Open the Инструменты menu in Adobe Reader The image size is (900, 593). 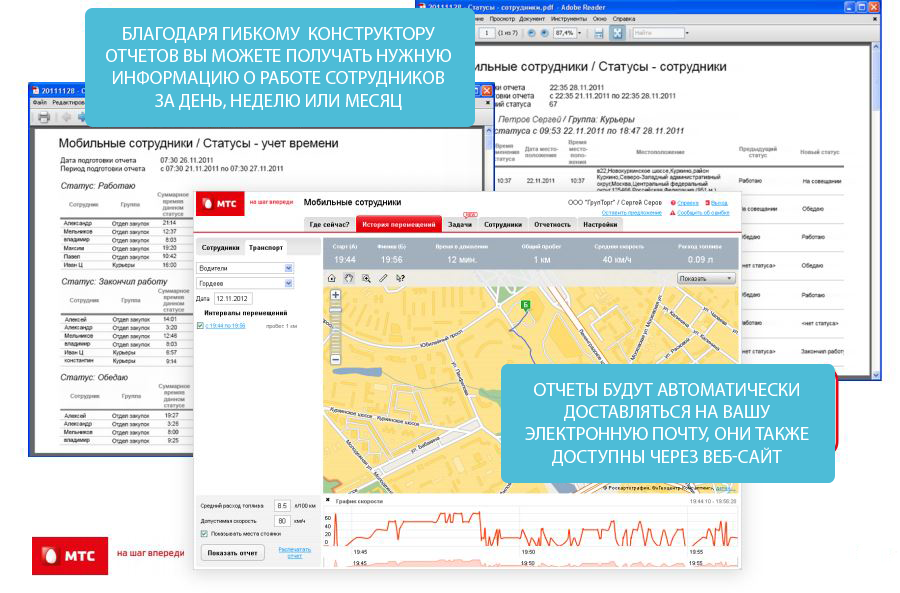[x=569, y=19]
